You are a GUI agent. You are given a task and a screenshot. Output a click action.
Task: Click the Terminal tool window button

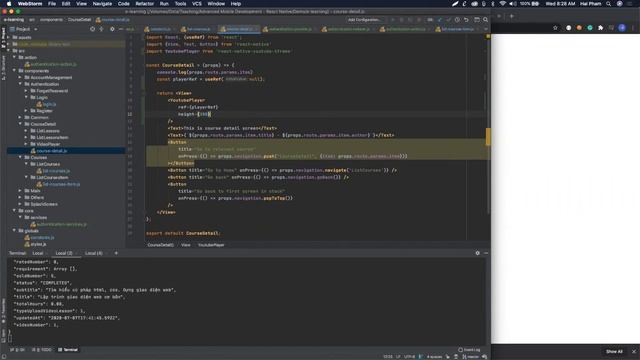pyautogui.click(x=68, y=350)
